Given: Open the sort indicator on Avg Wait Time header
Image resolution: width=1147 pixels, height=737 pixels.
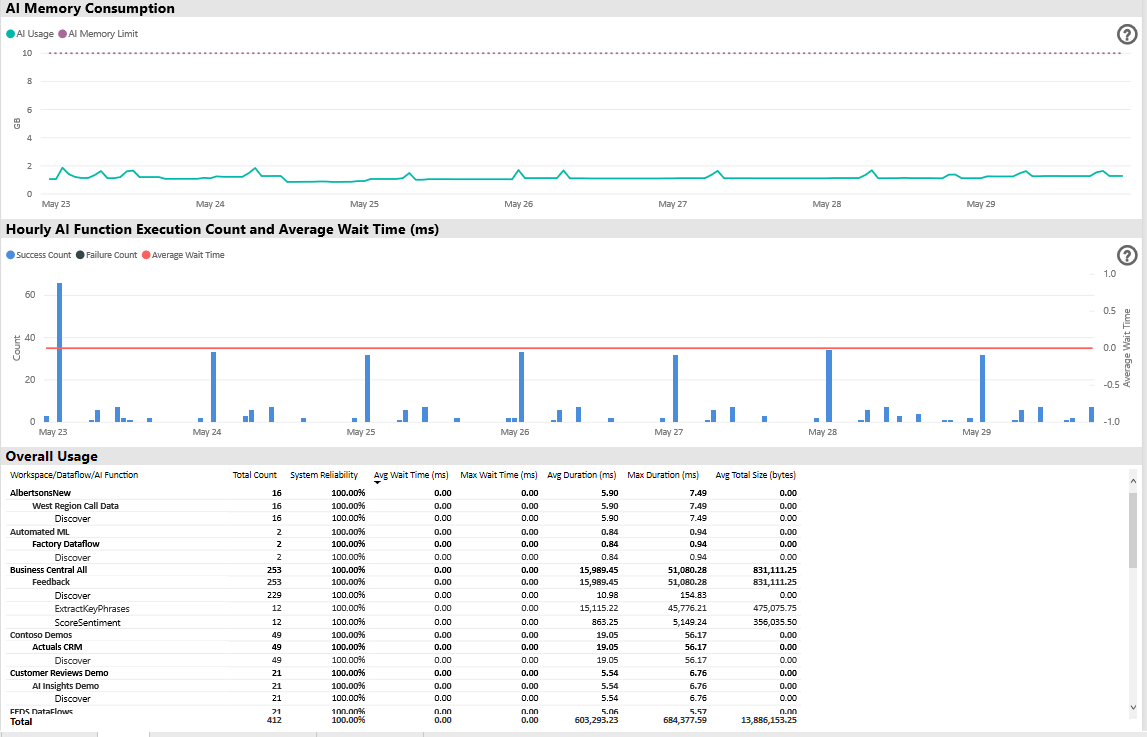Looking at the screenshot, I should point(376,480).
